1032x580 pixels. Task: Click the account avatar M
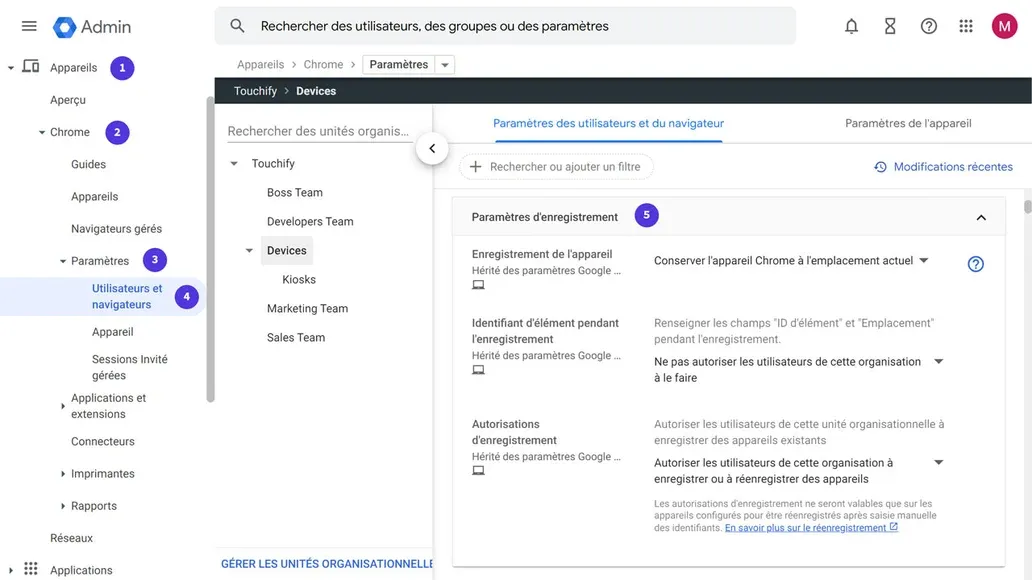pyautogui.click(x=1003, y=26)
